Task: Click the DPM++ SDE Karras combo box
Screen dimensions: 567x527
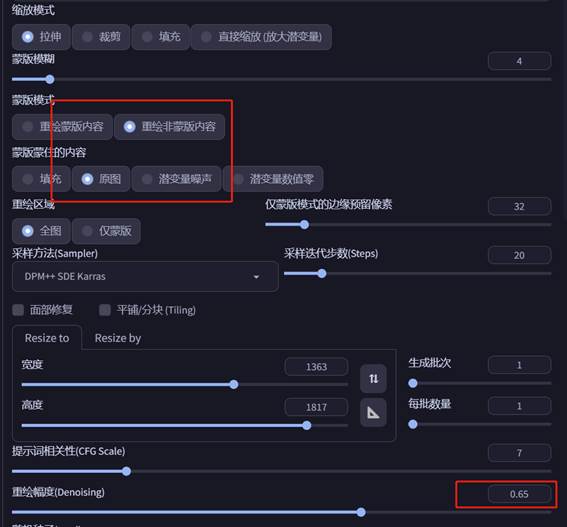Action: (x=145, y=277)
